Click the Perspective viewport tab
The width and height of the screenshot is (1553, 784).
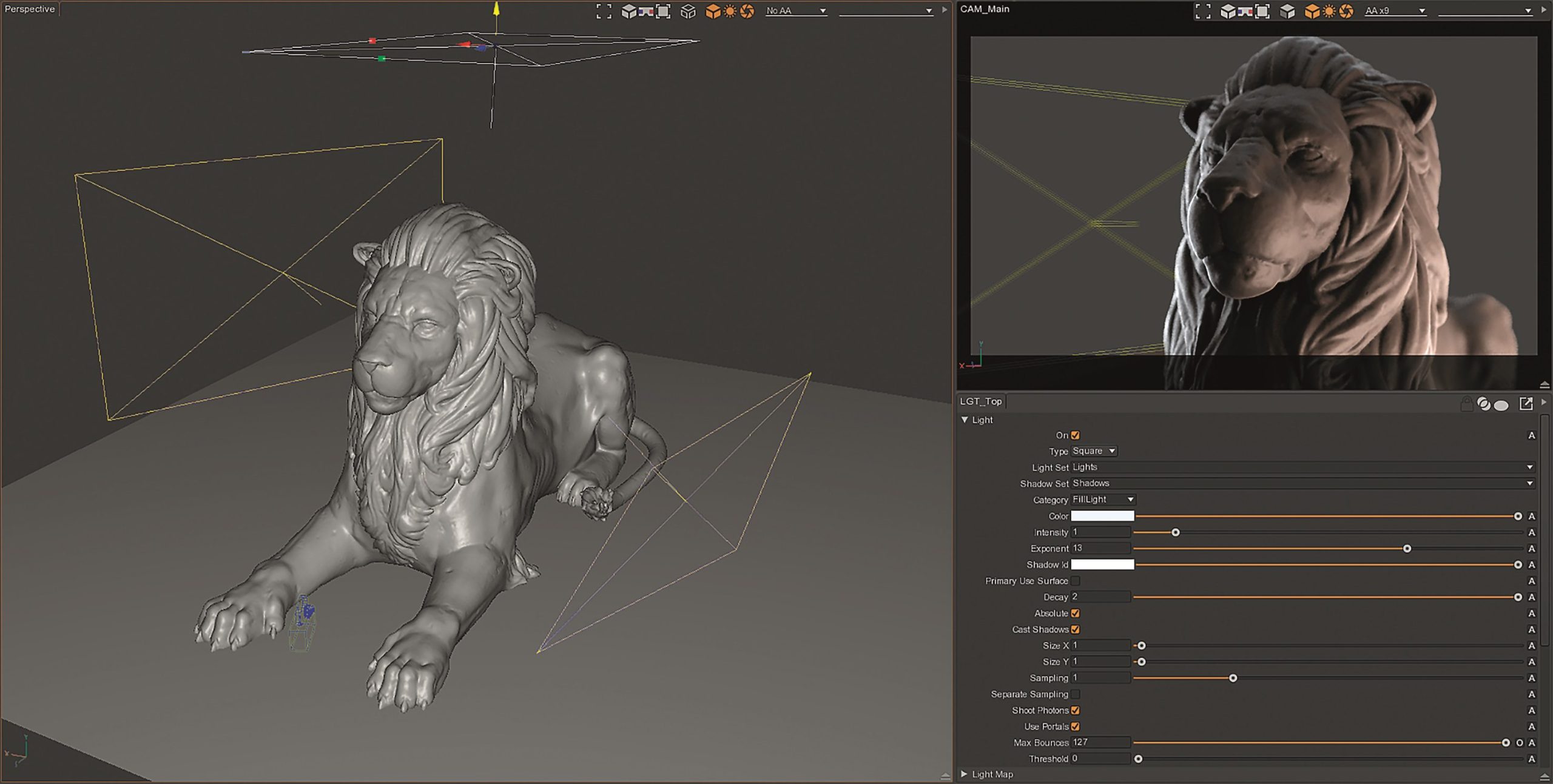point(30,9)
